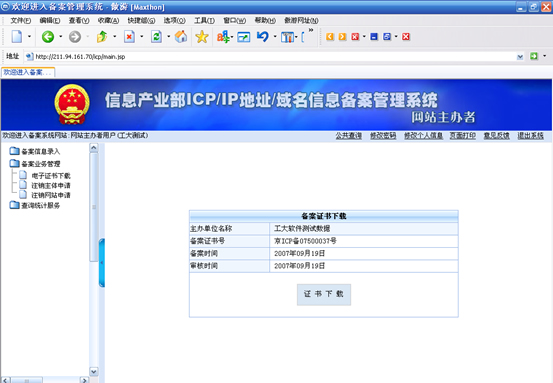Open the Refresh dropdown arrow
Image resolution: width=553 pixels, height=383 pixels.
tap(169, 36)
